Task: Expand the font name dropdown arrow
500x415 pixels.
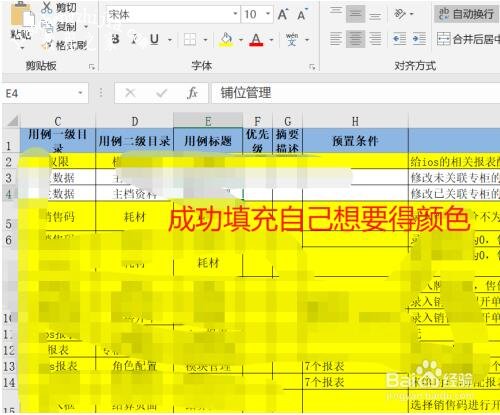Action: pyautogui.click(x=235, y=14)
